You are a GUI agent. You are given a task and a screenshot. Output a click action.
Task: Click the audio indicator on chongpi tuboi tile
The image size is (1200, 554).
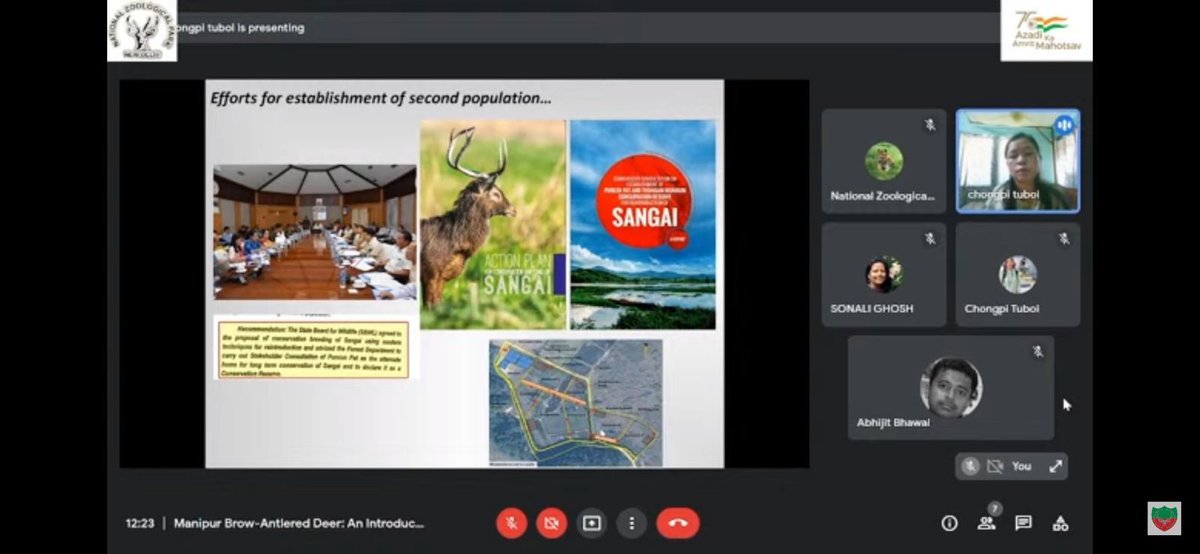(x=1064, y=125)
